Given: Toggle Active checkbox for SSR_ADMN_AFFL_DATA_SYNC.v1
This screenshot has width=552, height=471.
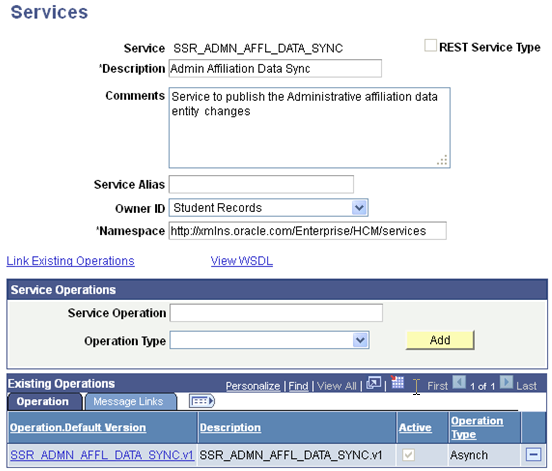Looking at the screenshot, I should (x=408, y=455).
